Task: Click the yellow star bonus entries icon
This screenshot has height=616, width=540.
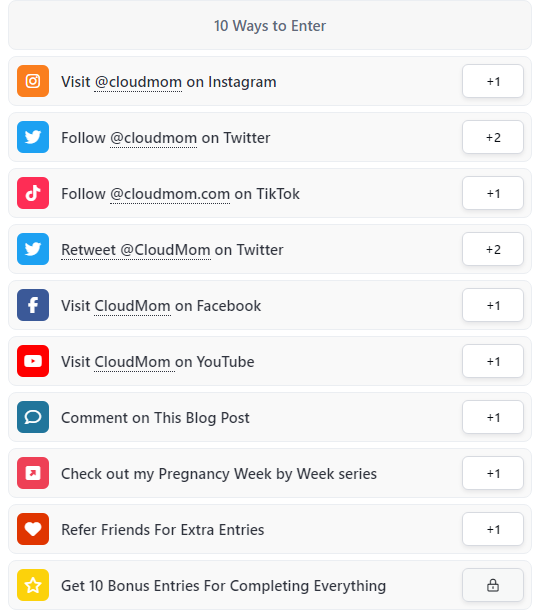Action: pyautogui.click(x=33, y=585)
